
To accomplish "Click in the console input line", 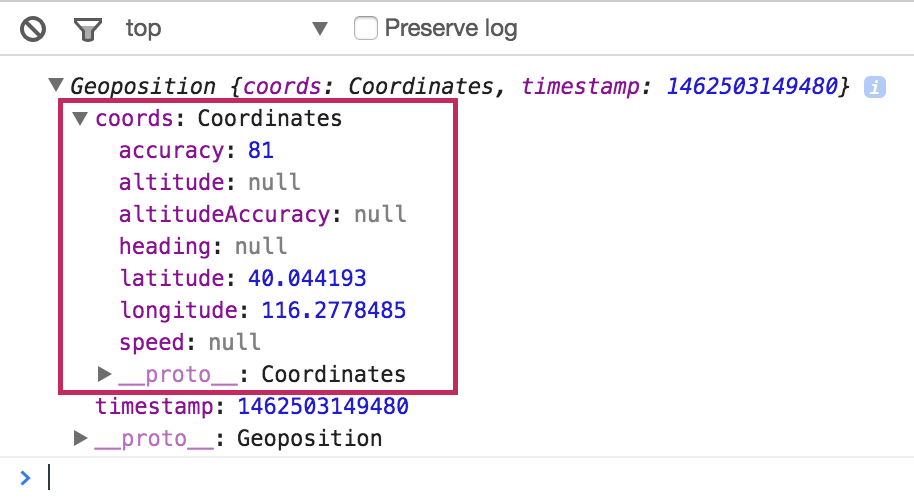I will [400, 477].
